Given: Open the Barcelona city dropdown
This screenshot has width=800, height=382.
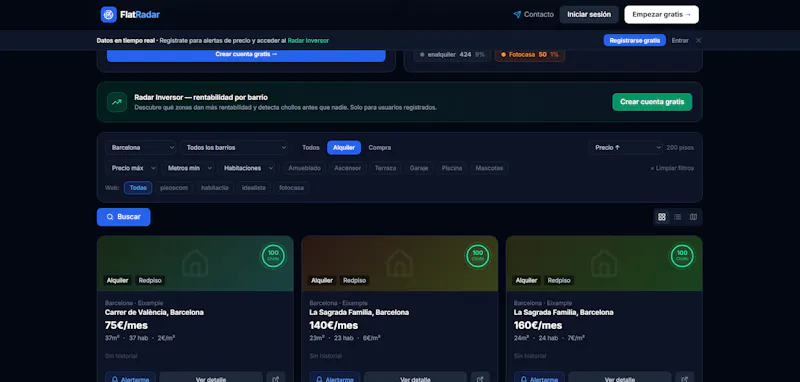Looking at the screenshot, I should (141, 147).
